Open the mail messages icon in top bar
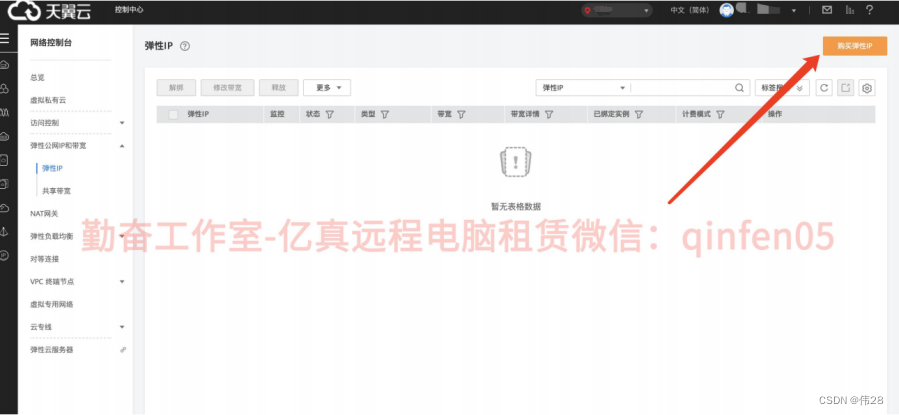Viewport: 899px width, 415px height. click(827, 10)
